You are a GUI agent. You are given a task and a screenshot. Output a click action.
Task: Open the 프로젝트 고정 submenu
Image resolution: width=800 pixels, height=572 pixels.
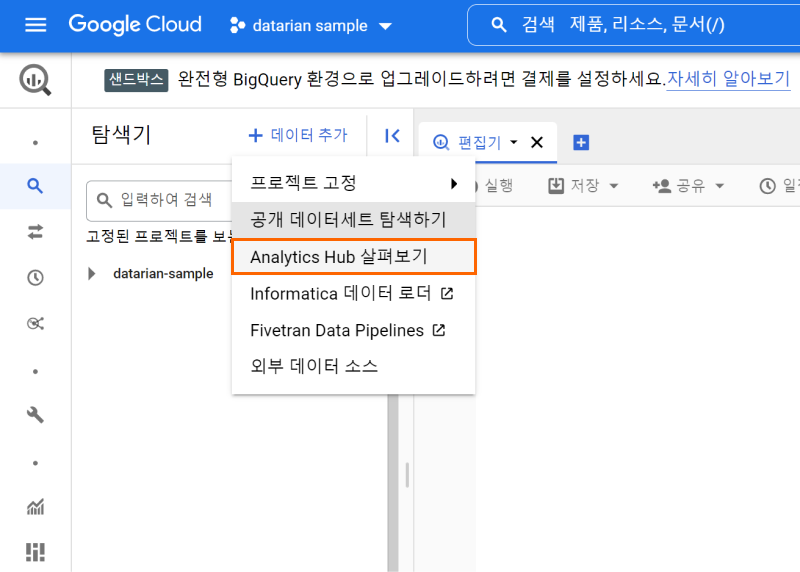click(x=353, y=183)
